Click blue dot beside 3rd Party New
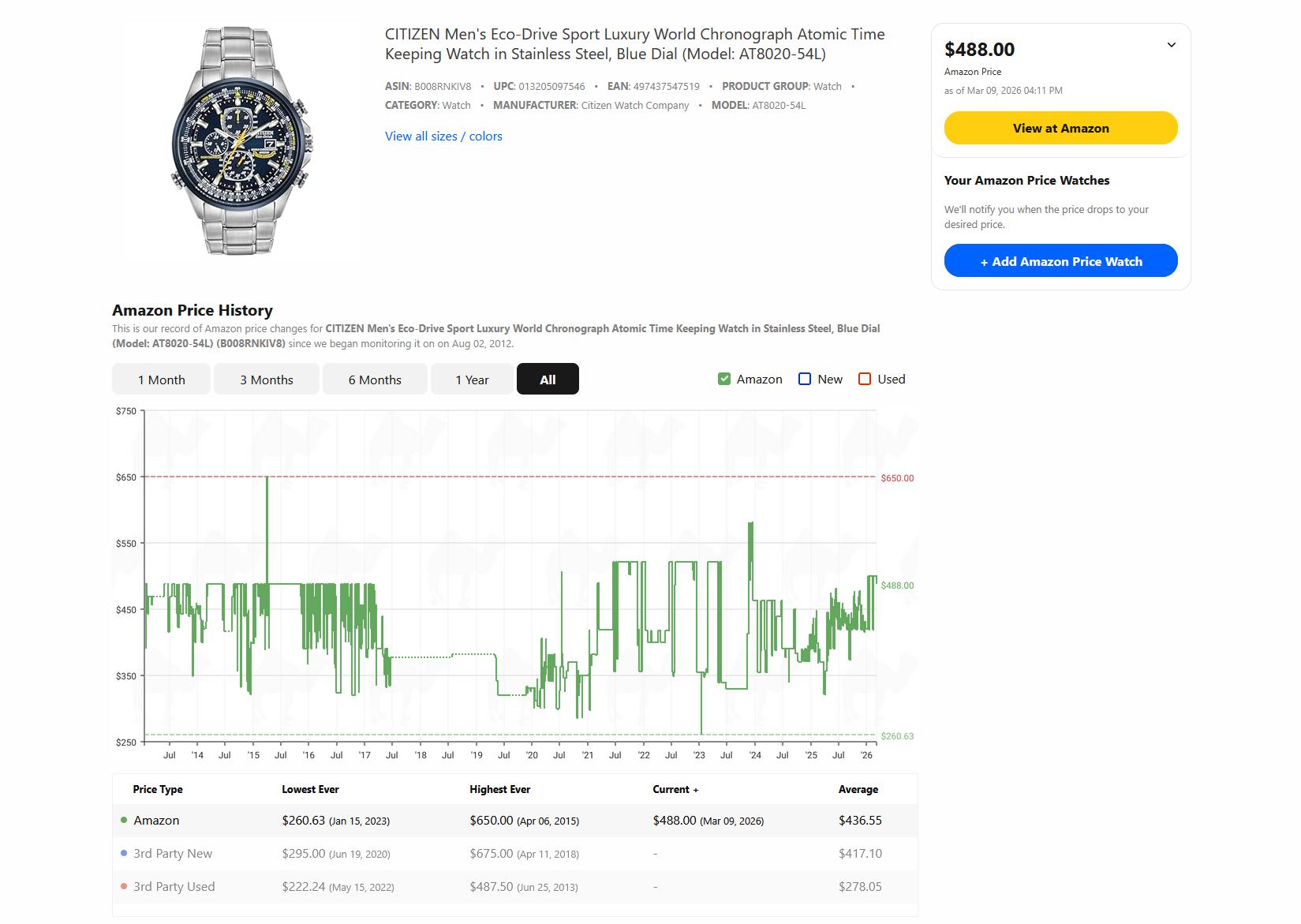The image size is (1301, 924). click(124, 854)
